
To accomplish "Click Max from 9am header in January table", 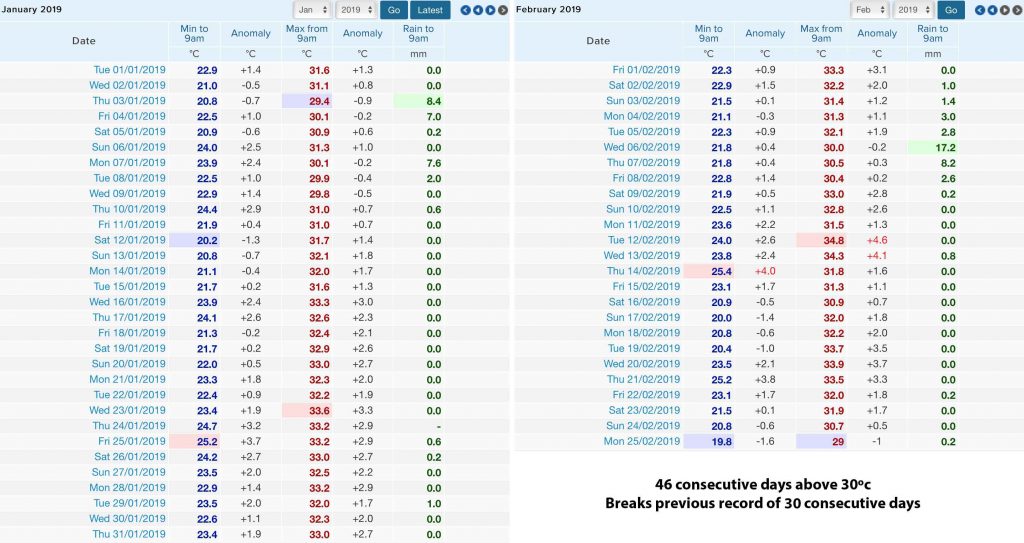I will (306, 33).
